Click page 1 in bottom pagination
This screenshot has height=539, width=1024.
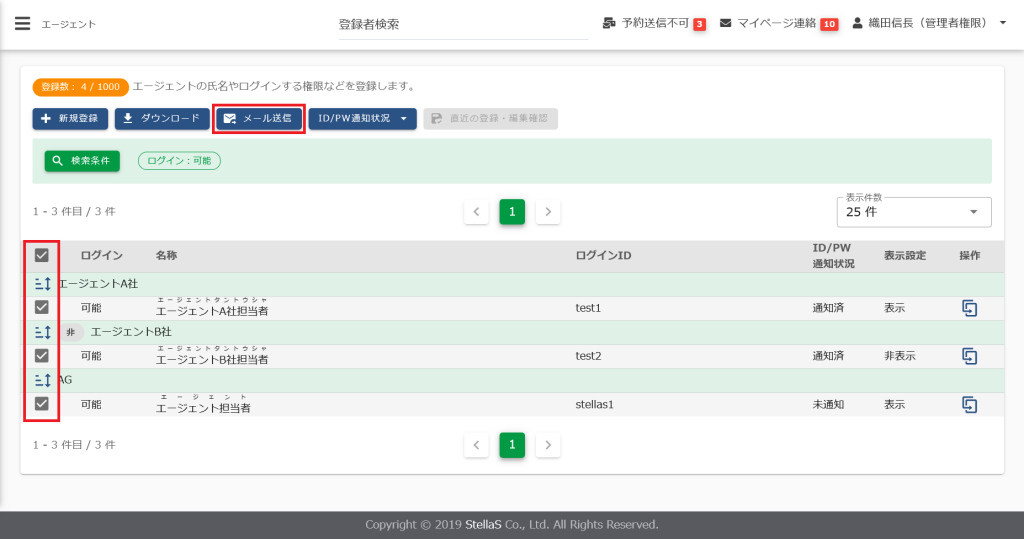[x=512, y=445]
